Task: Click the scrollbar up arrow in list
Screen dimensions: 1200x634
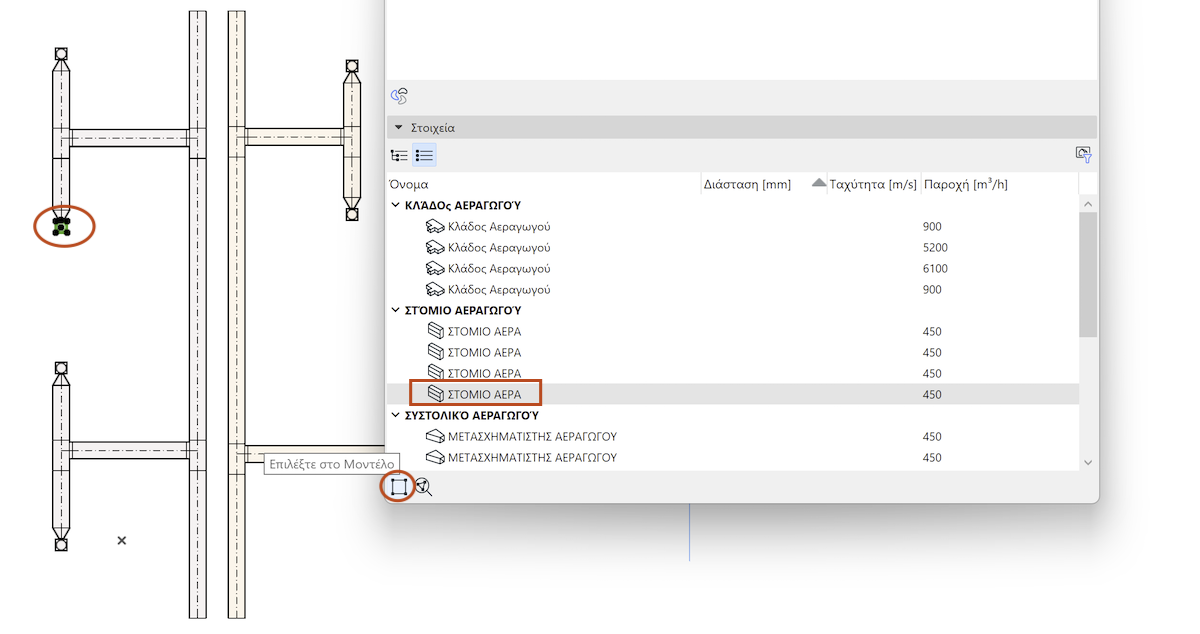Action: pyautogui.click(x=1088, y=203)
